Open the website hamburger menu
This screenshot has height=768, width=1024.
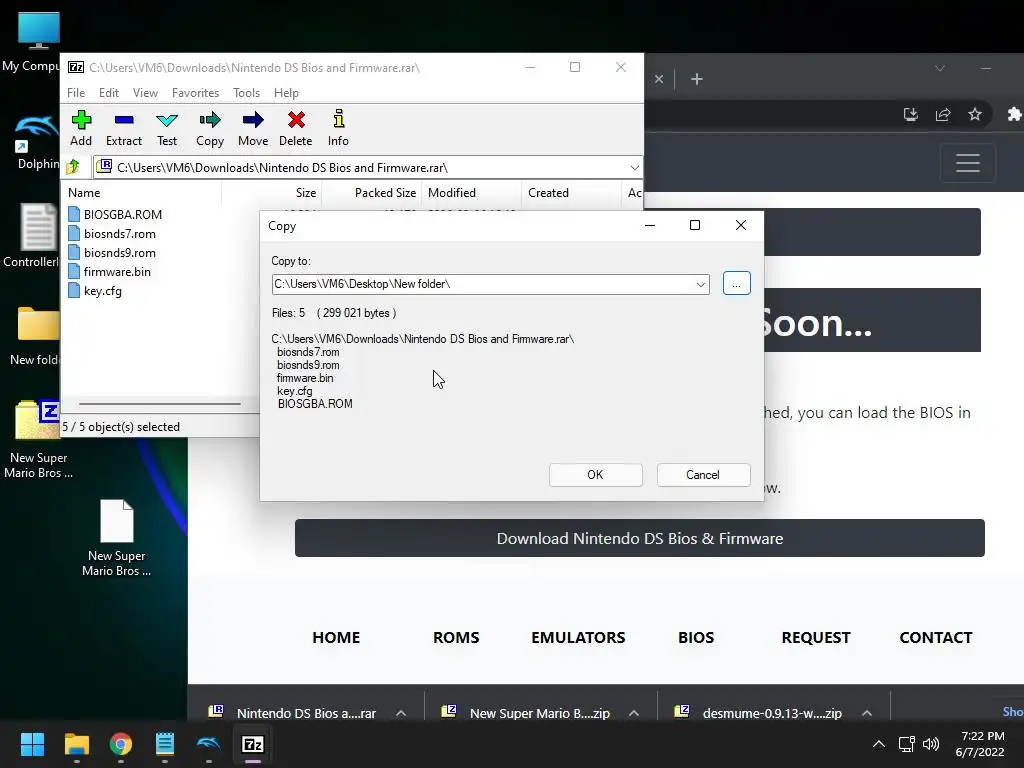point(968,163)
